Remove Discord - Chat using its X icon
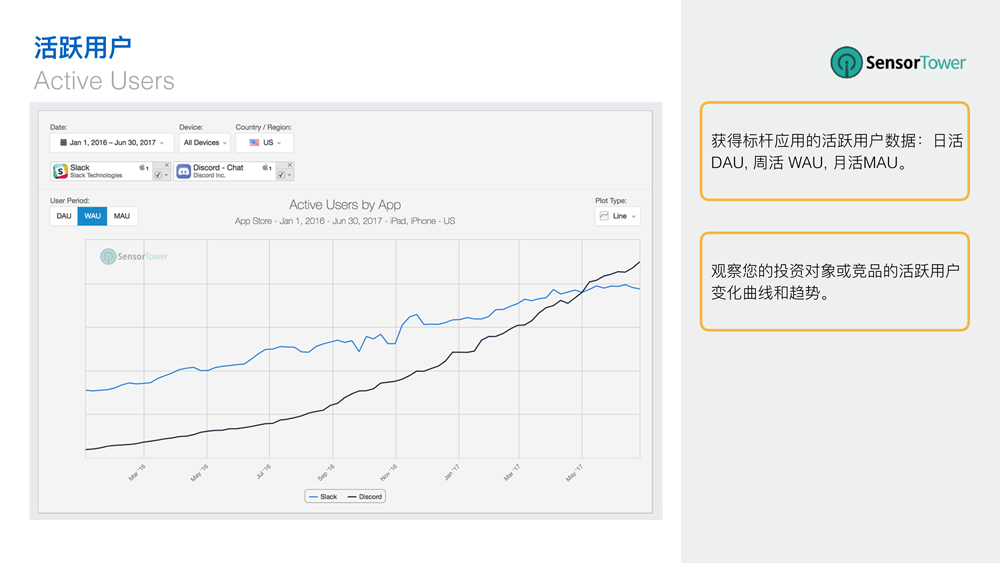Viewport: 1000px width, 563px height. [x=290, y=165]
